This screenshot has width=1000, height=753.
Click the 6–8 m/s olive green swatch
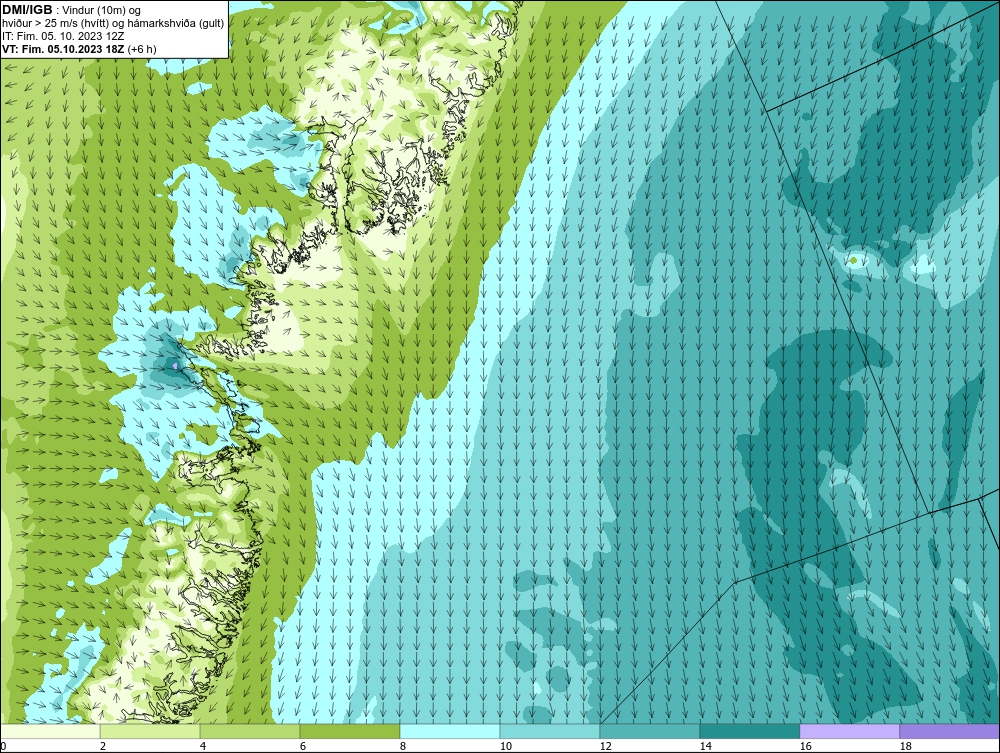point(349,731)
